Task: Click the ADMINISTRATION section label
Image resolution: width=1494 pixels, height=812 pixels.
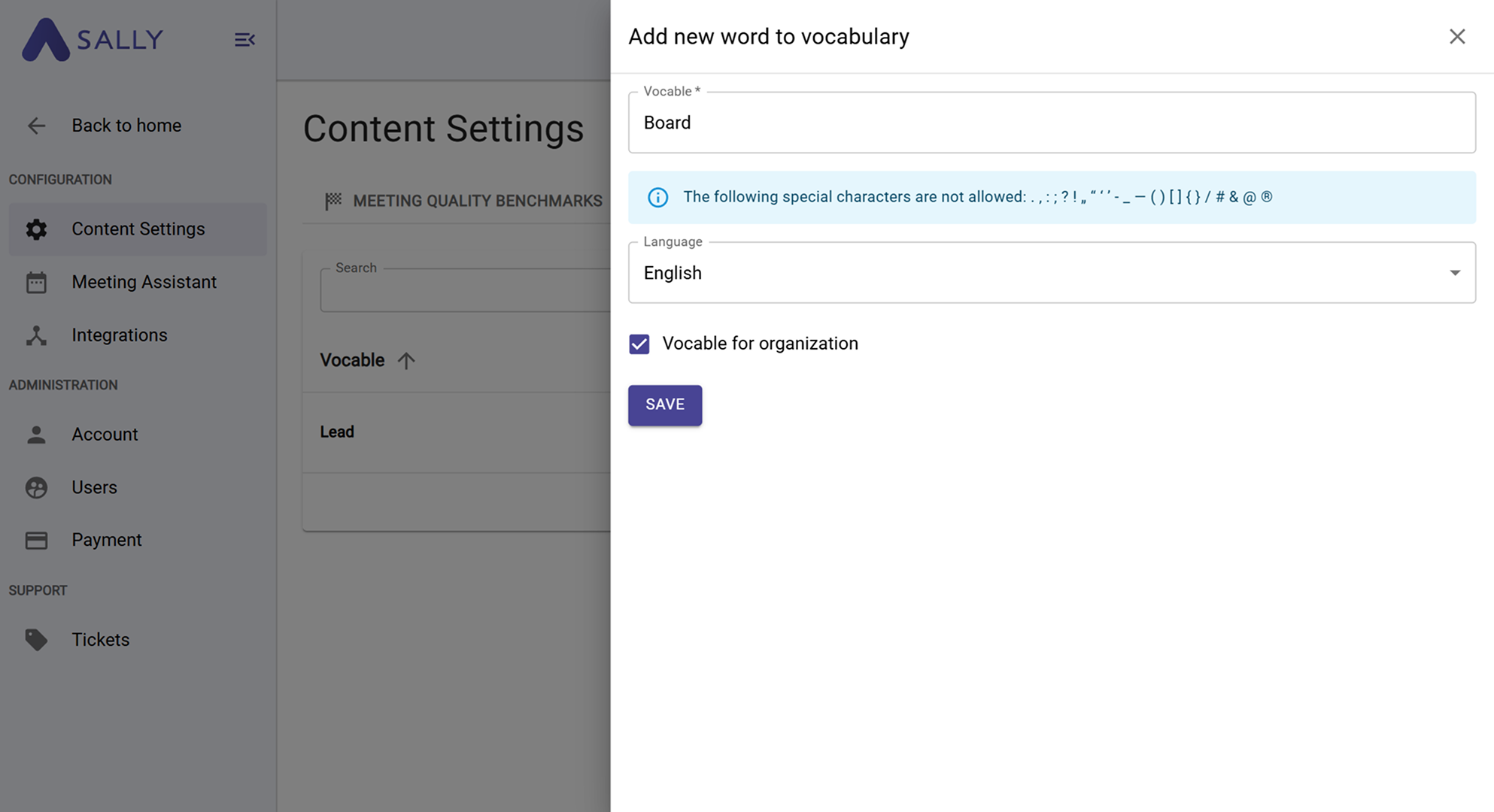Action: [x=63, y=385]
